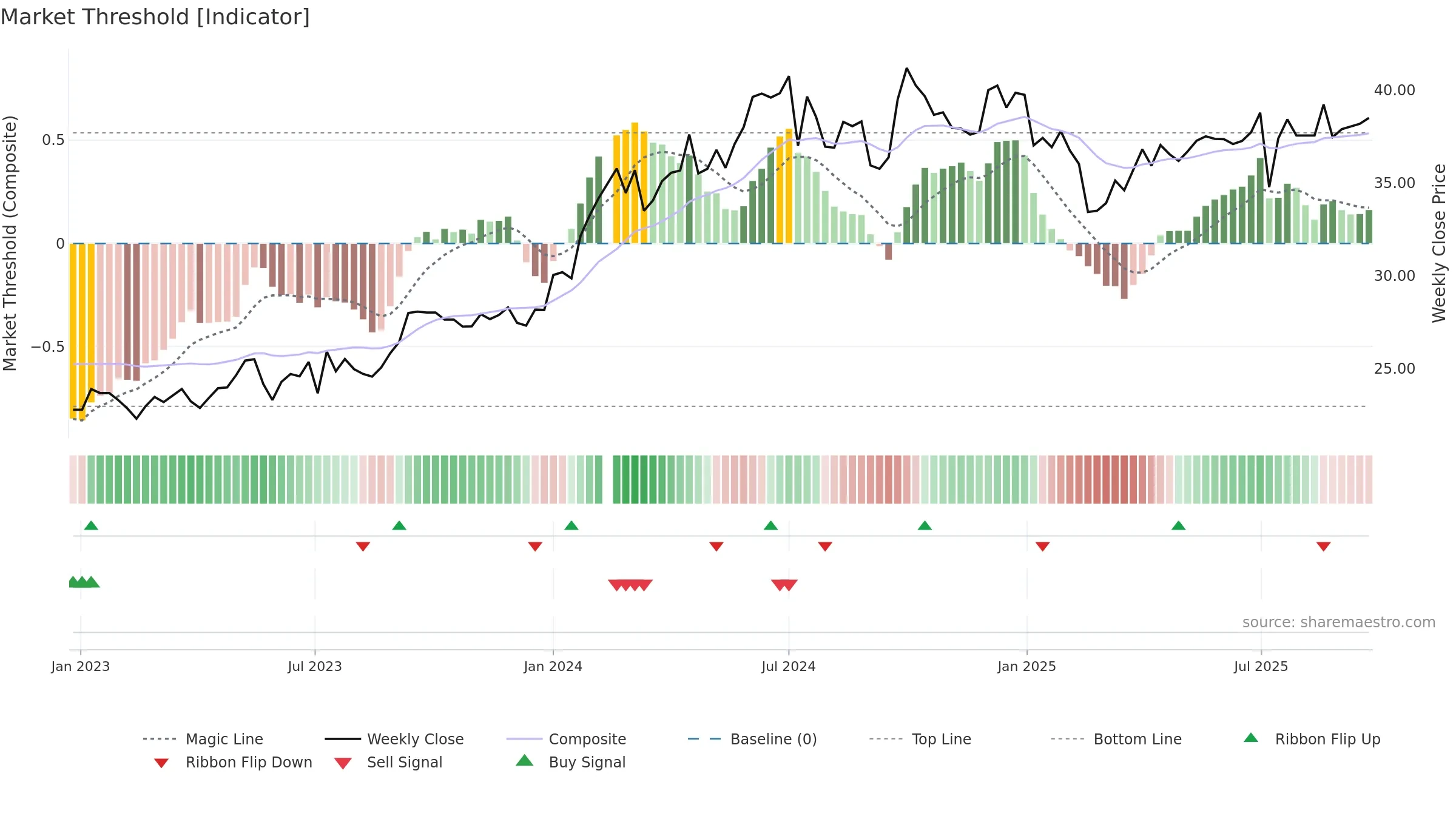This screenshot has height=819, width=1456.
Task: Click the Jul 2024 axis label
Action: 789,666
